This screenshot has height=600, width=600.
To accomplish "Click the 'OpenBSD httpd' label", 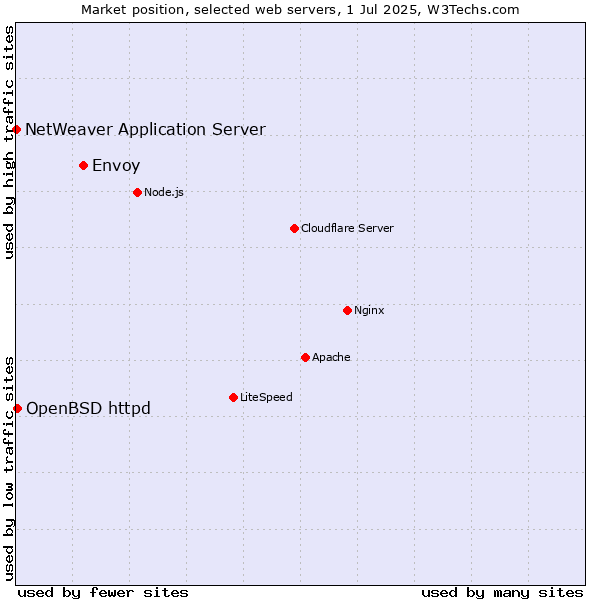I will [88, 409].
